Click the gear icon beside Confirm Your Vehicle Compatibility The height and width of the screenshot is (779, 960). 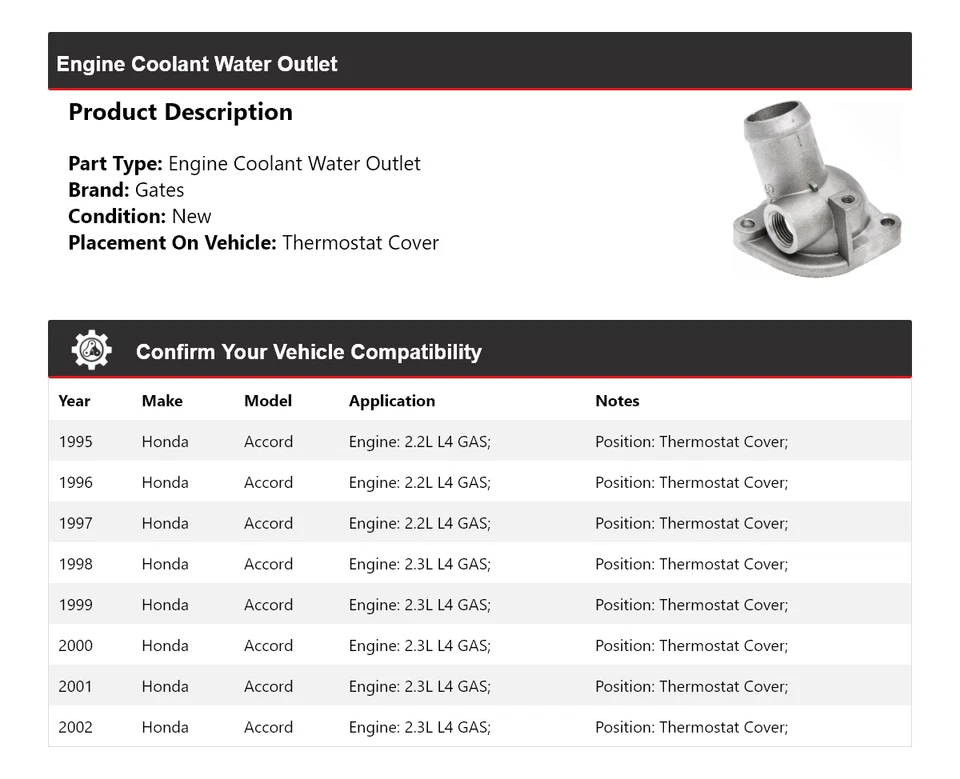pos(92,351)
